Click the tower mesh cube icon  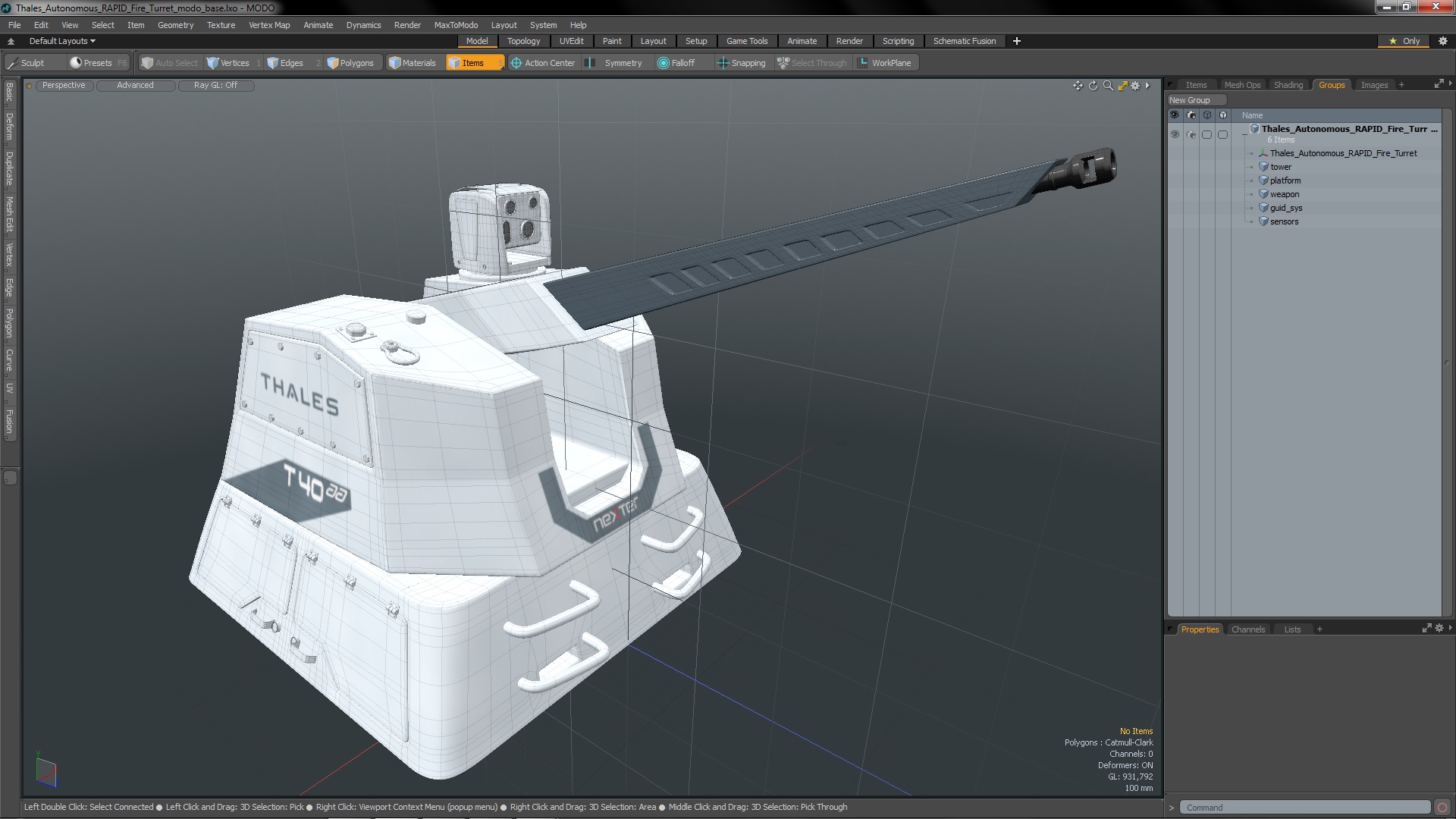1264,167
